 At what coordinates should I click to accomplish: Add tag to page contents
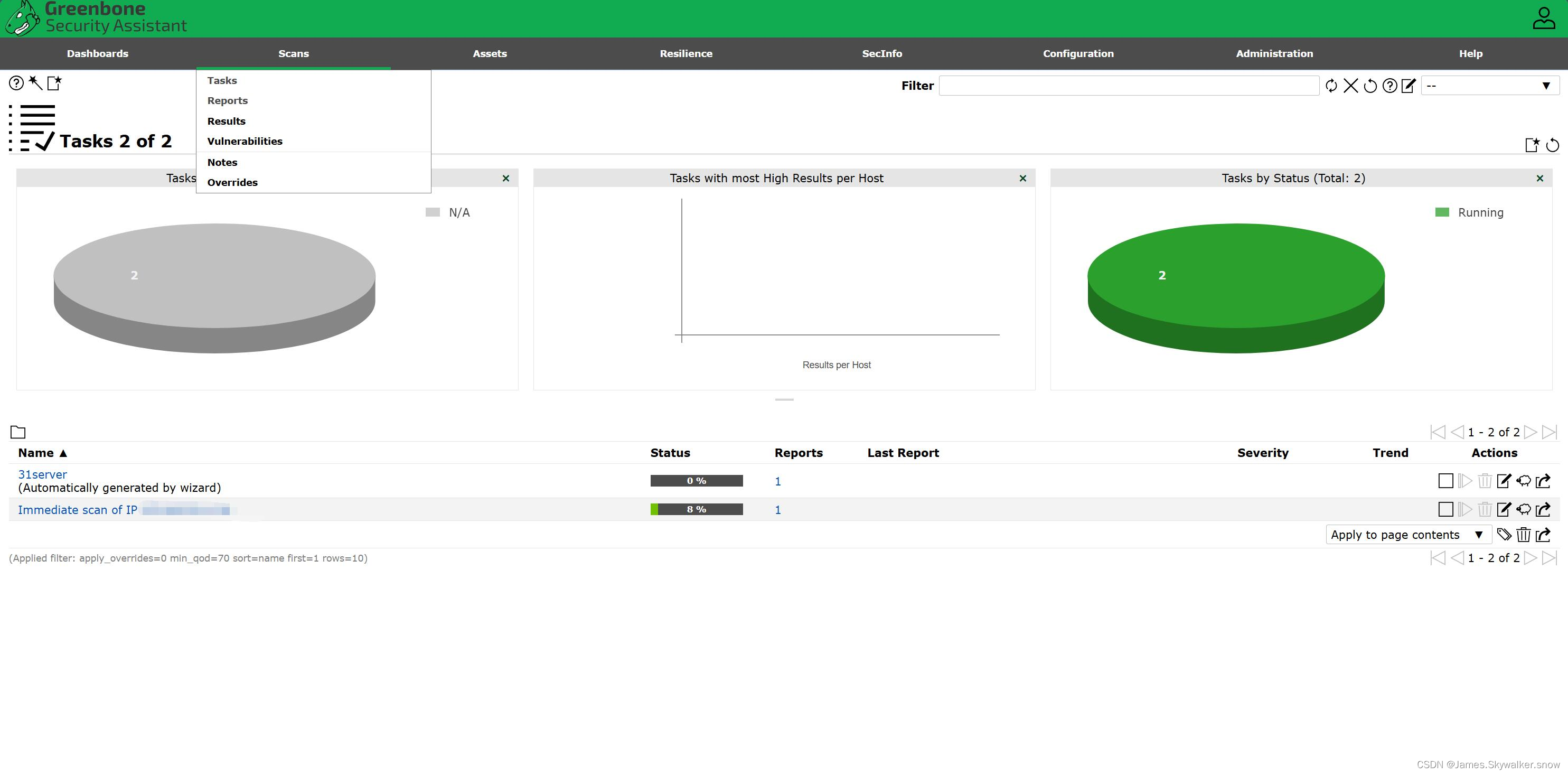pos(1504,535)
